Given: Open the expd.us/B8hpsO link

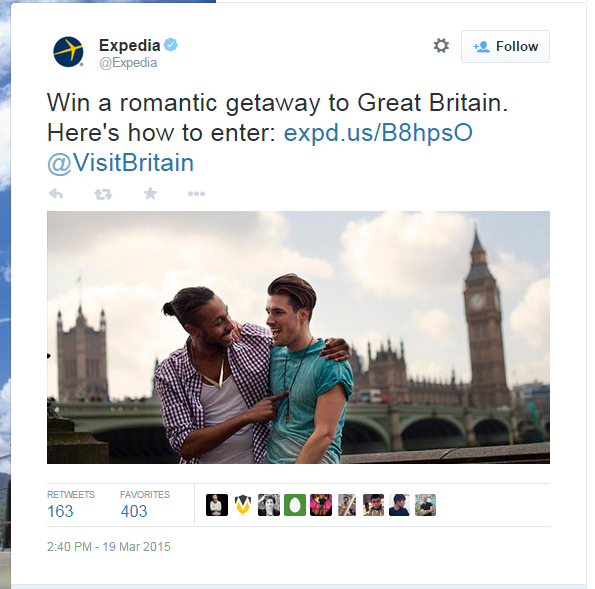Looking at the screenshot, I should point(378,133).
